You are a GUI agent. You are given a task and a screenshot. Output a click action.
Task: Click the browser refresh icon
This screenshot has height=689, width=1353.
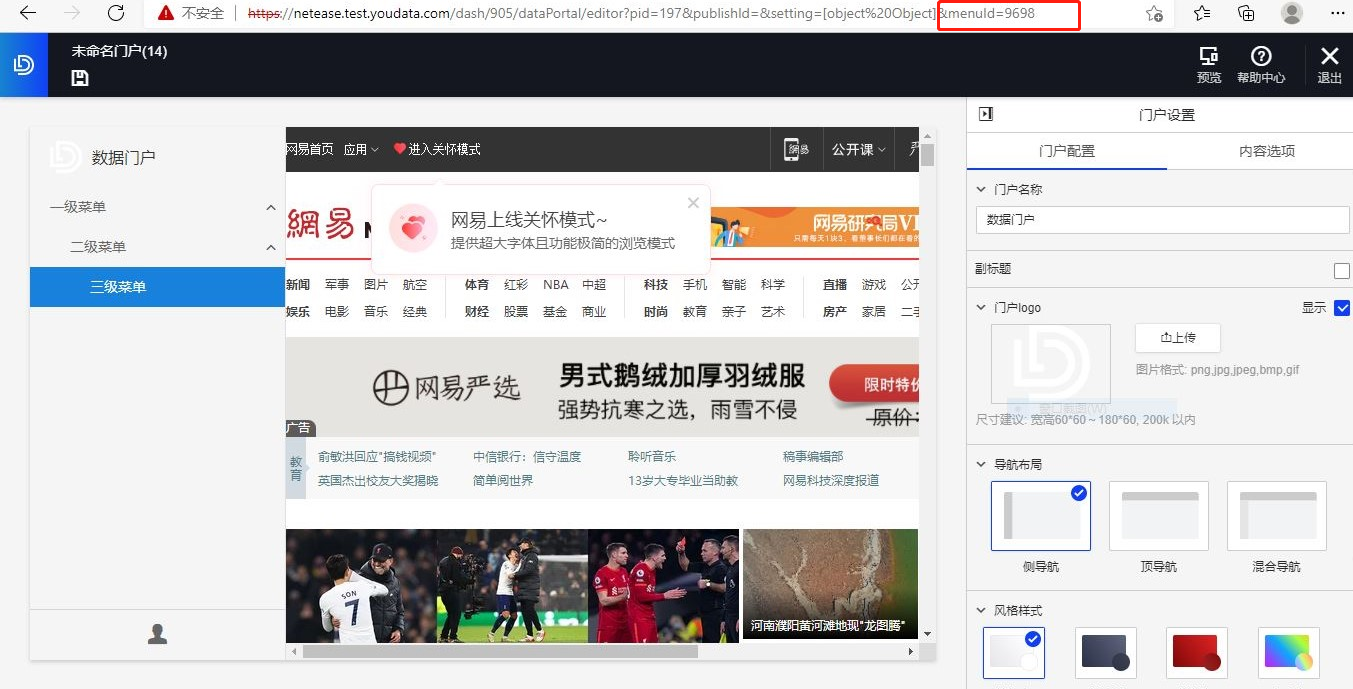[x=115, y=14]
